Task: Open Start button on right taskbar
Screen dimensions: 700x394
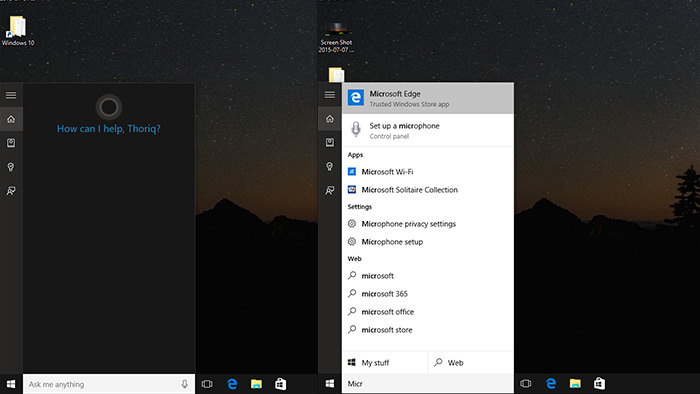Action: (330, 384)
